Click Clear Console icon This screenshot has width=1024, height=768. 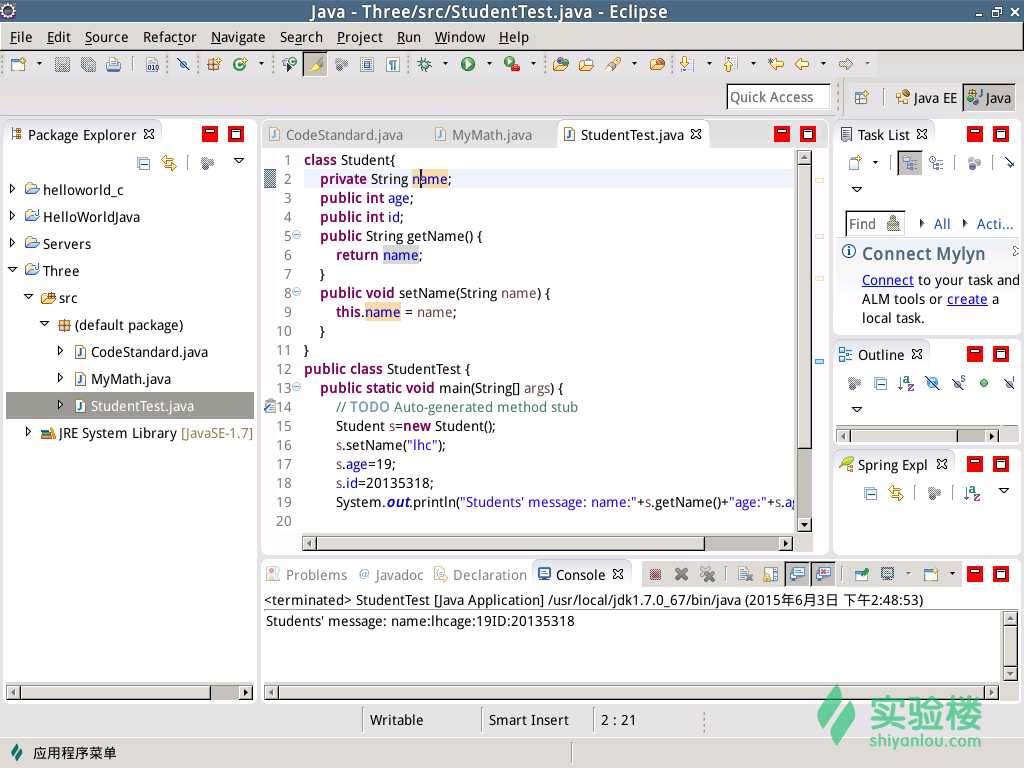(x=745, y=574)
